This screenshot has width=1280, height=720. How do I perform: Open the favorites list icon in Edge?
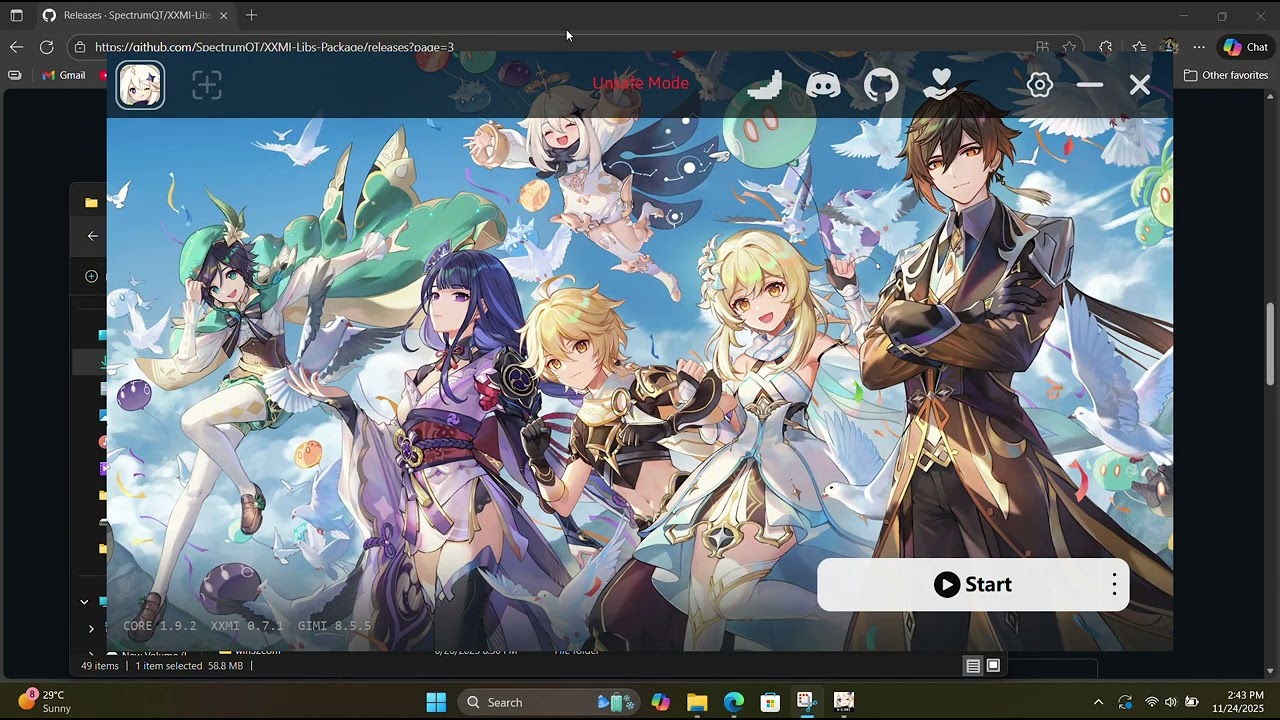click(x=1139, y=47)
